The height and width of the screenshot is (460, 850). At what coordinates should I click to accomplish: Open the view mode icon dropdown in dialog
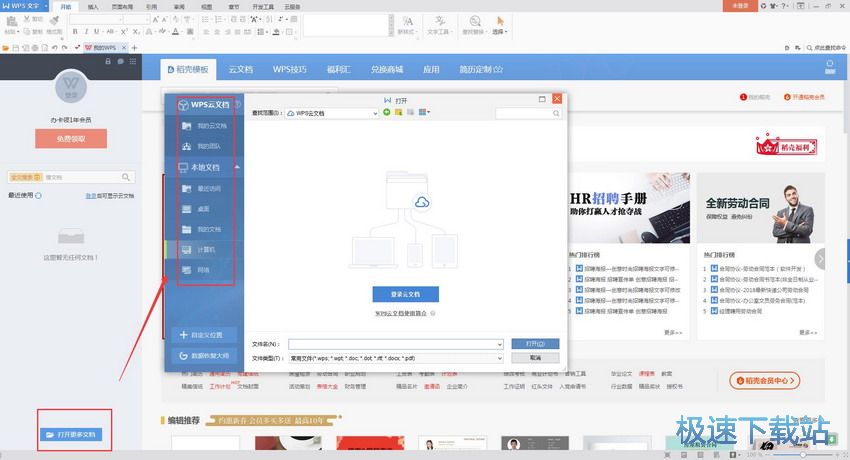[424, 112]
